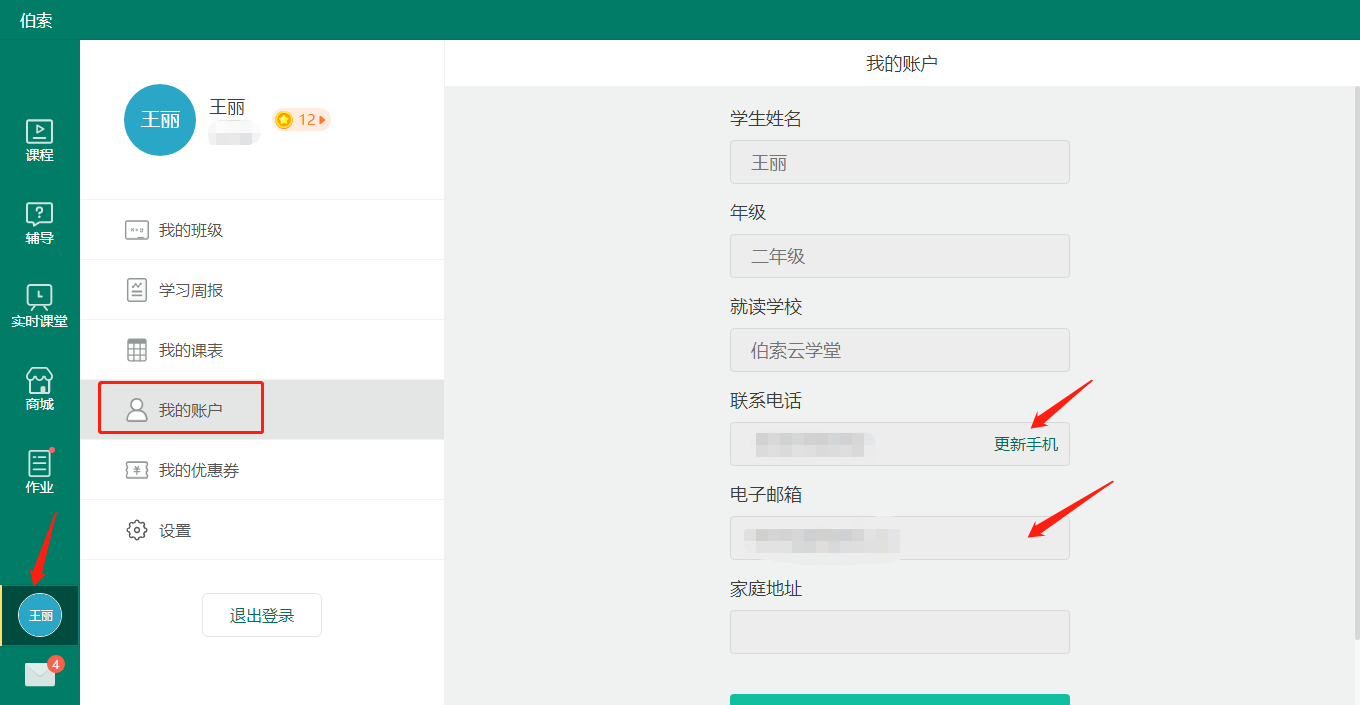Click the calendar icon next to 我的课表

coord(136,349)
